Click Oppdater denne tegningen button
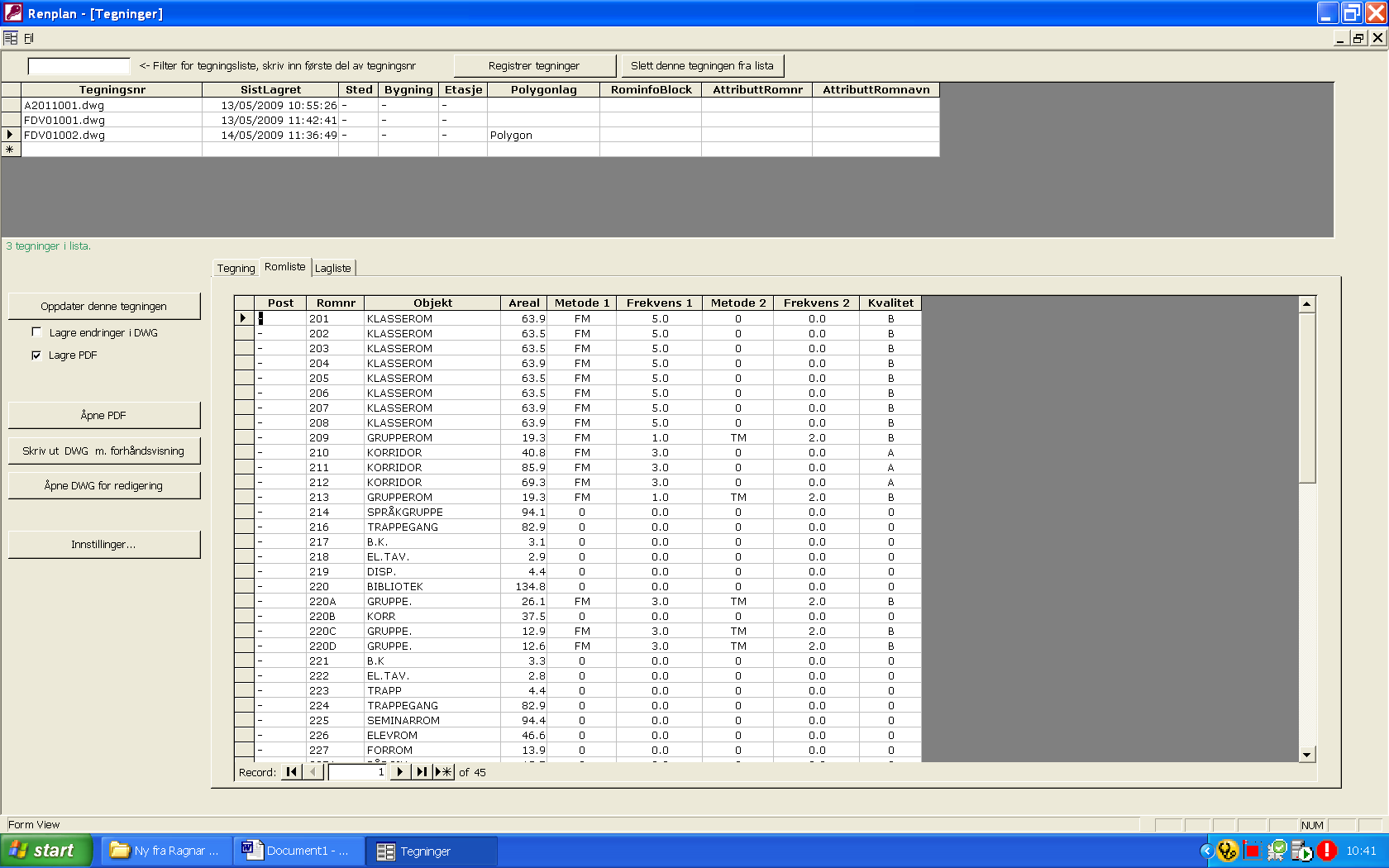This screenshot has width=1389, height=868. point(104,306)
